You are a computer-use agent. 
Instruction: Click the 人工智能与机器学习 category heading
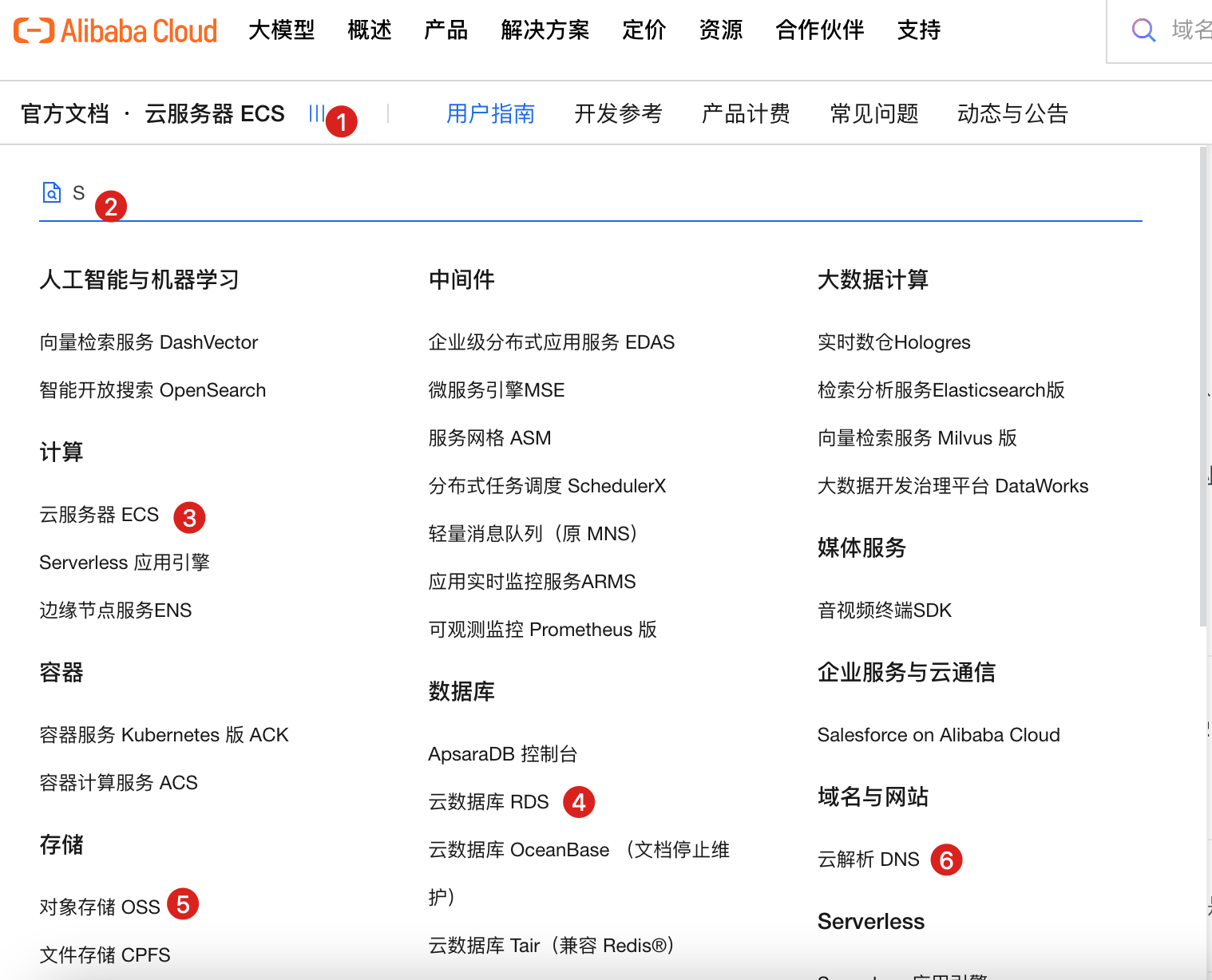(140, 280)
